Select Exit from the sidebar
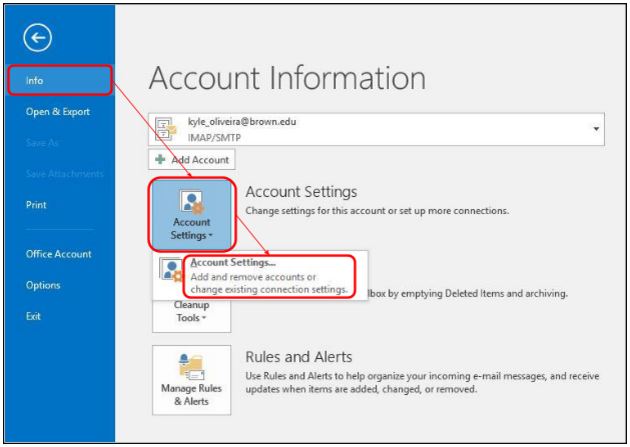The image size is (630, 447). (33, 316)
